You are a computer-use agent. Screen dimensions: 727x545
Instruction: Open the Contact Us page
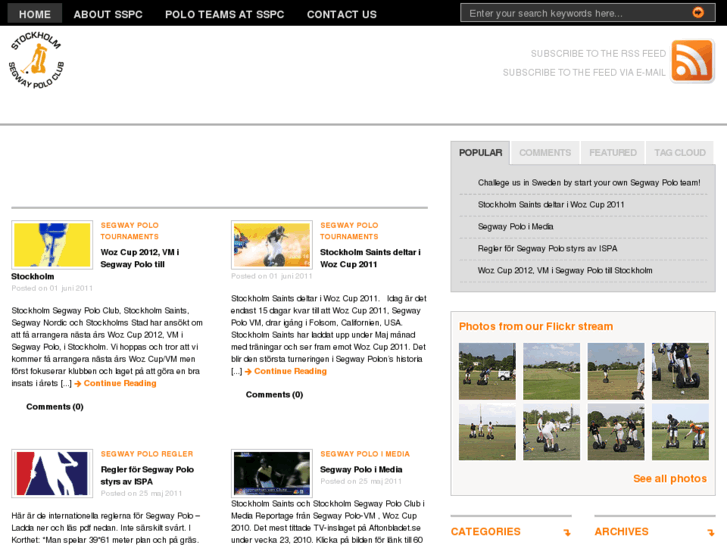[x=342, y=14]
